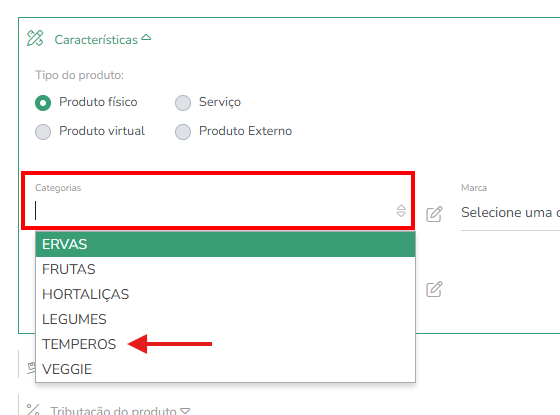
Task: Select the Produto físico radio button
Action: click(x=43, y=103)
